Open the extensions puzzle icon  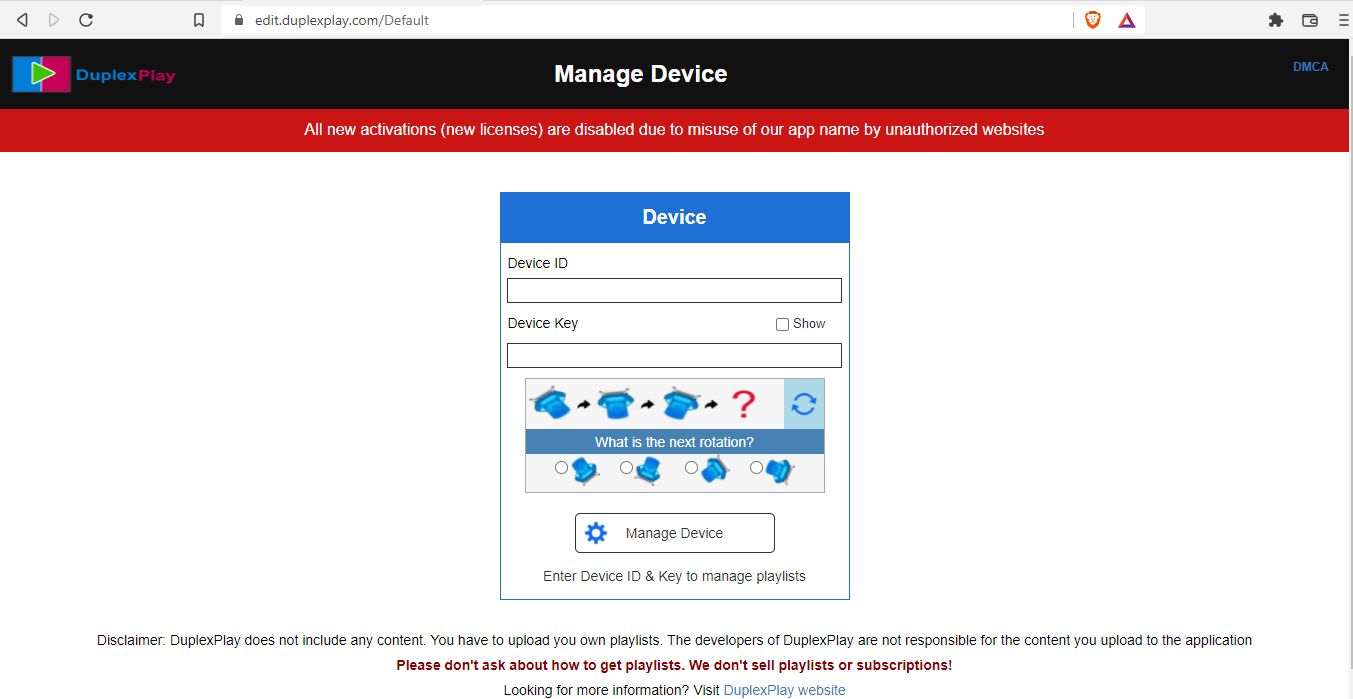click(x=1276, y=20)
